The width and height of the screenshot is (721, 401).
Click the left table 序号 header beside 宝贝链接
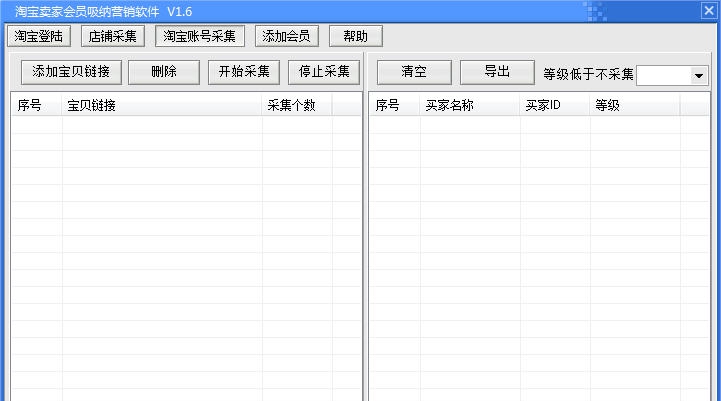(x=37, y=105)
